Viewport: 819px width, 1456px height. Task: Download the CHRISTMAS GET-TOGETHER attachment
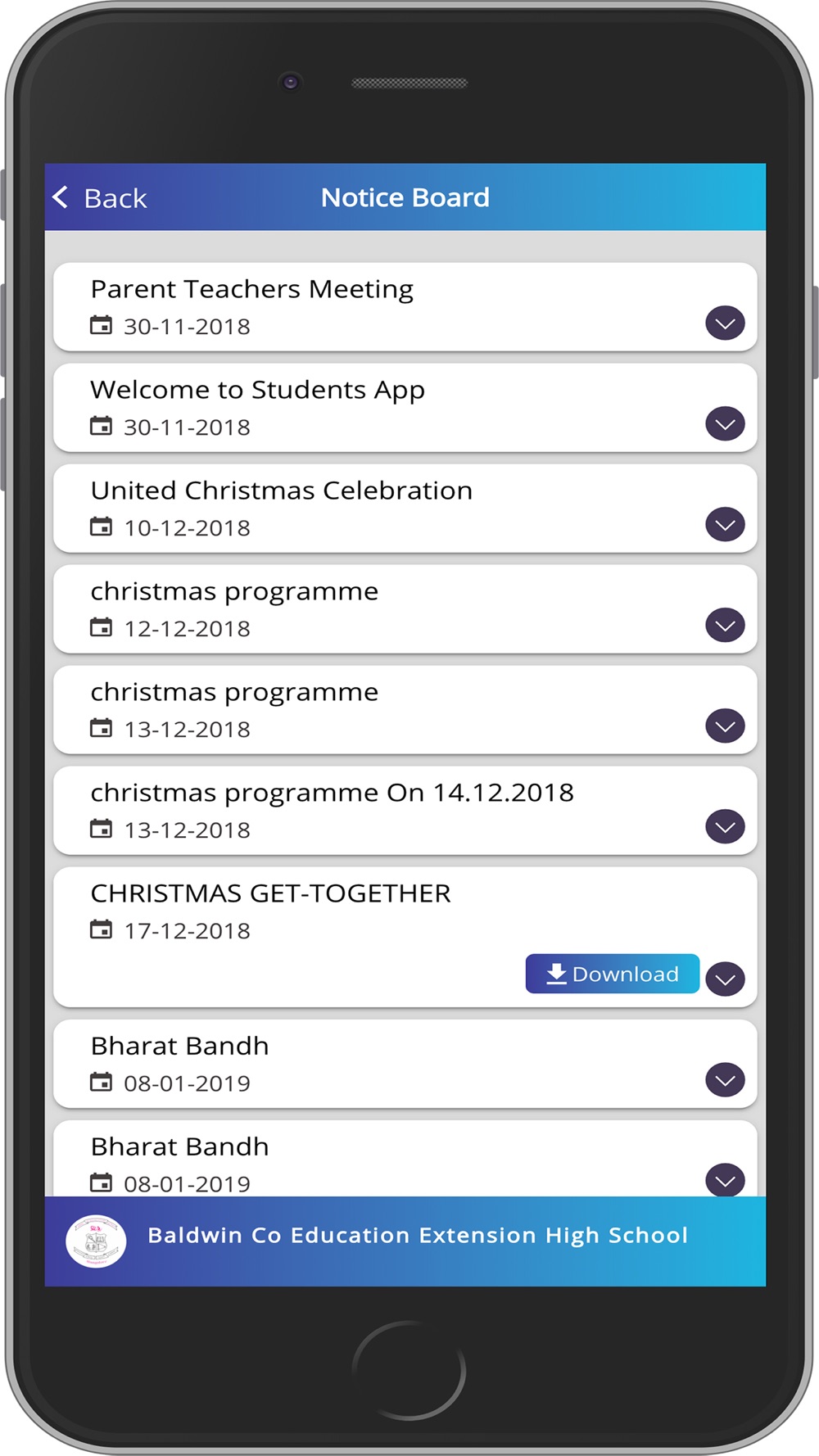(x=613, y=974)
